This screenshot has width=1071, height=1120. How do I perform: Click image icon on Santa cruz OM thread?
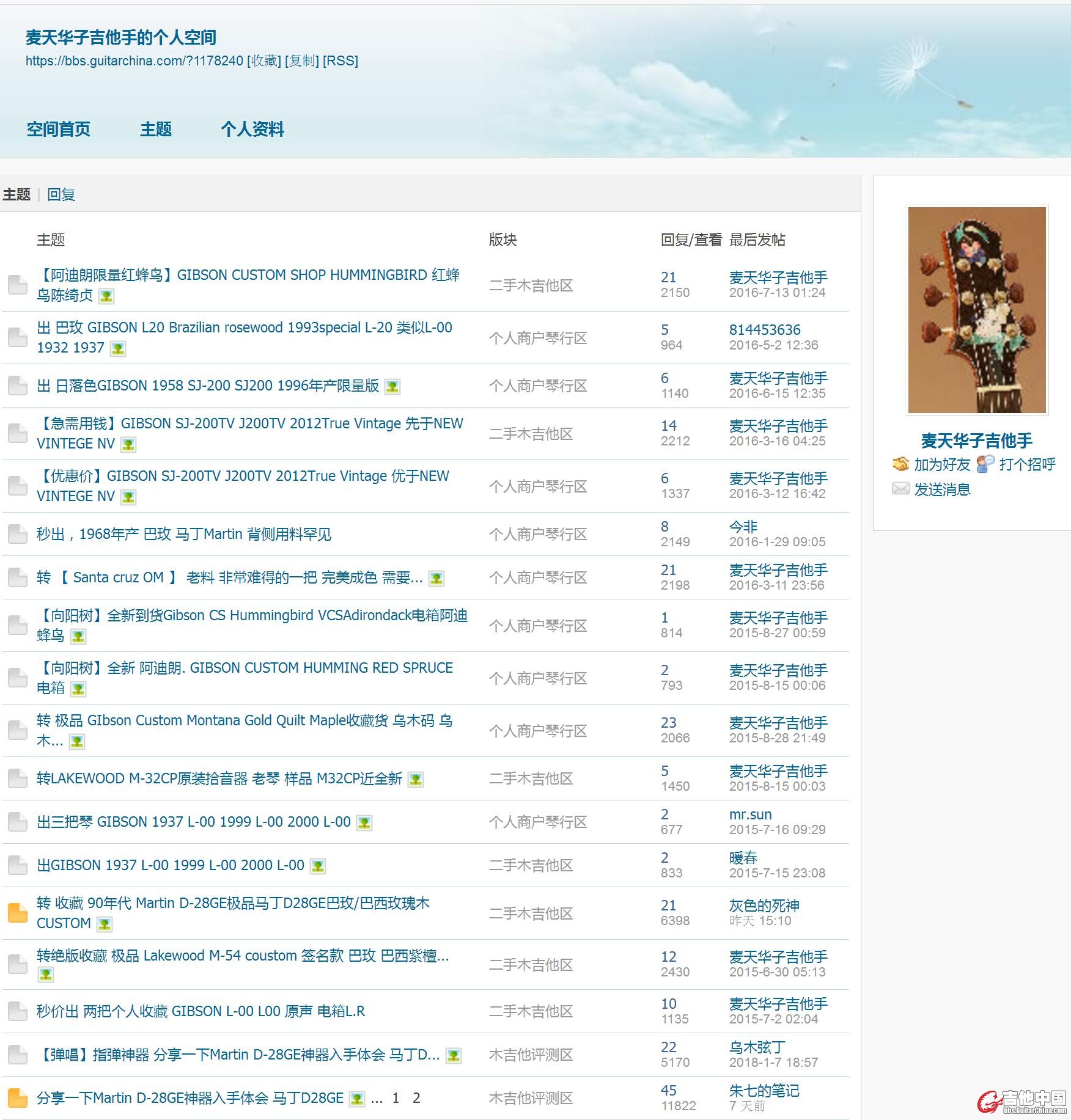point(436,578)
